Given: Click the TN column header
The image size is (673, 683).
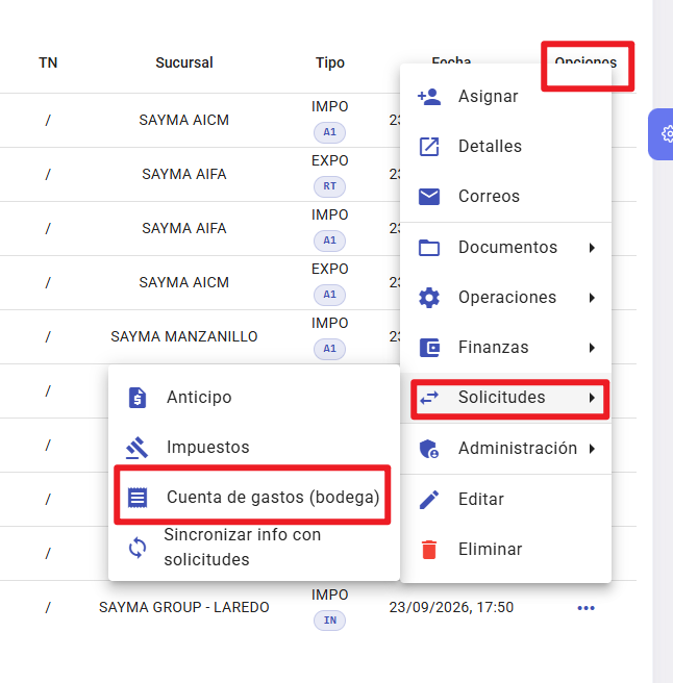Looking at the screenshot, I should click(48, 63).
